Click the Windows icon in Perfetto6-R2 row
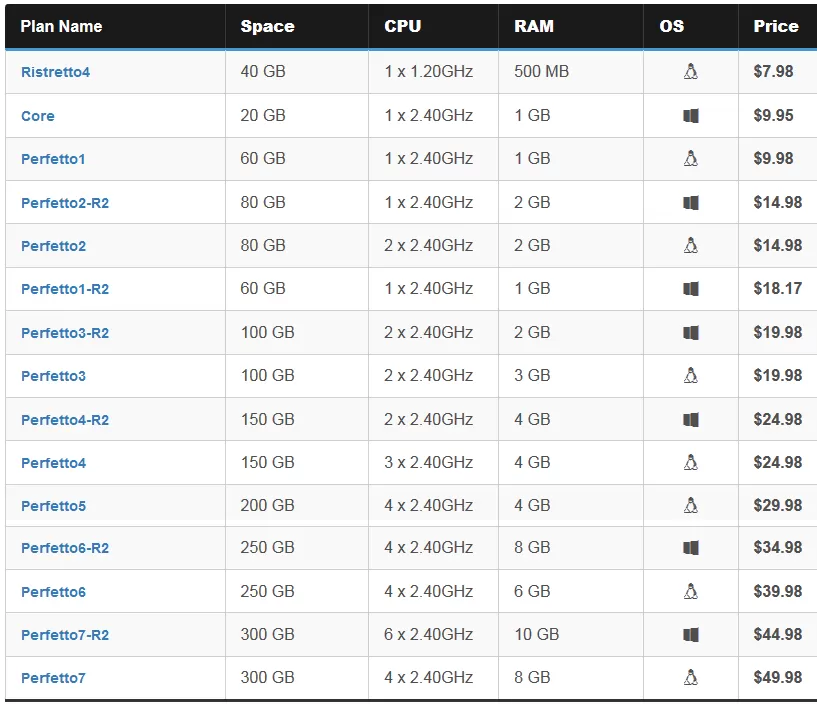The width and height of the screenshot is (817, 704). (690, 548)
